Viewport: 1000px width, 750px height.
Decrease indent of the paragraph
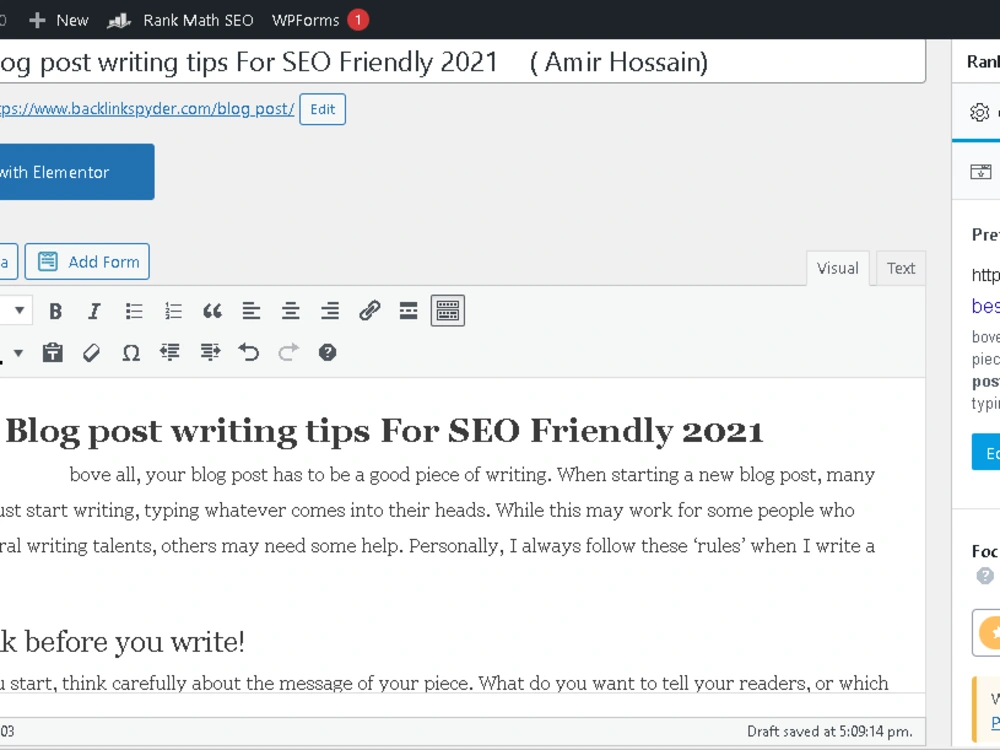(x=170, y=353)
